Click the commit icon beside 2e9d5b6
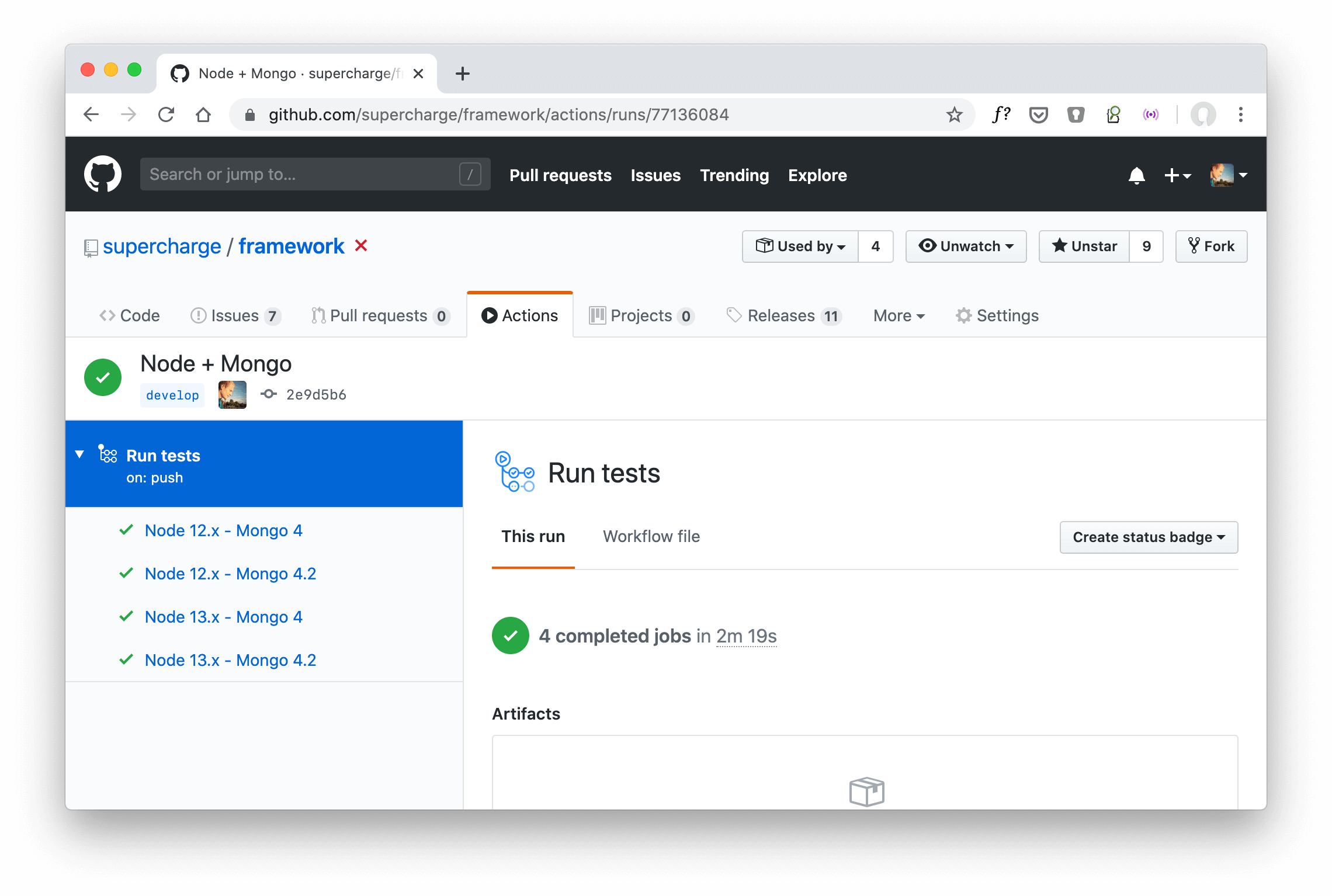The width and height of the screenshot is (1332, 896). click(x=268, y=394)
